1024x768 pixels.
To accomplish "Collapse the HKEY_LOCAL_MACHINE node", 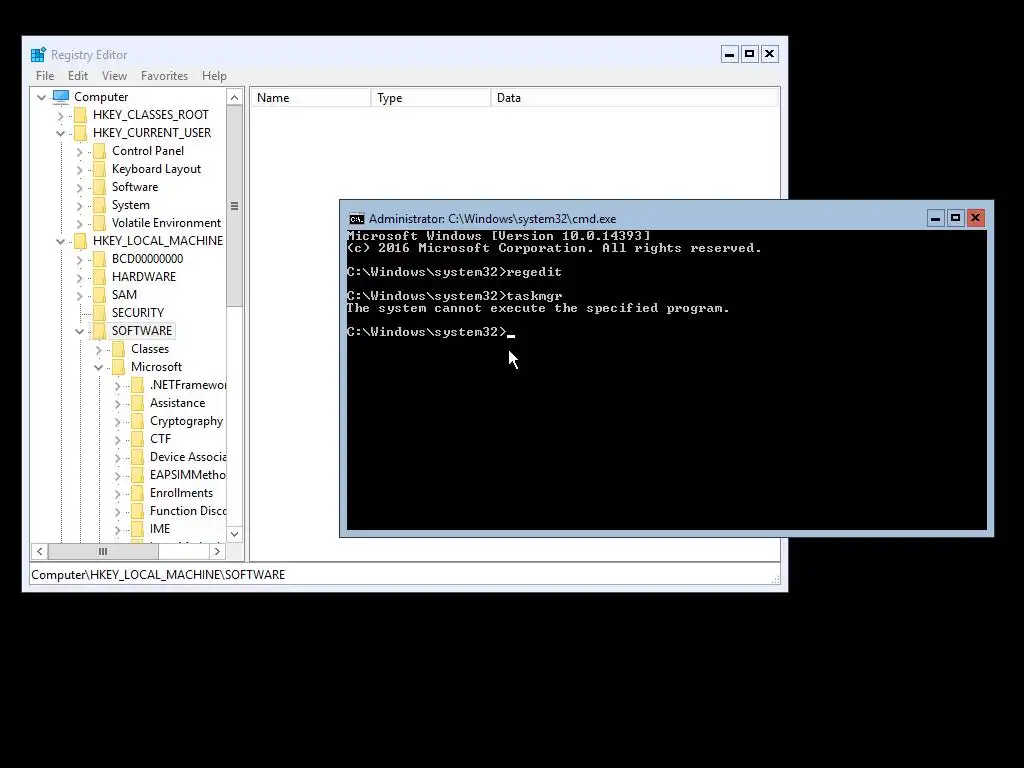I will click(x=61, y=242).
